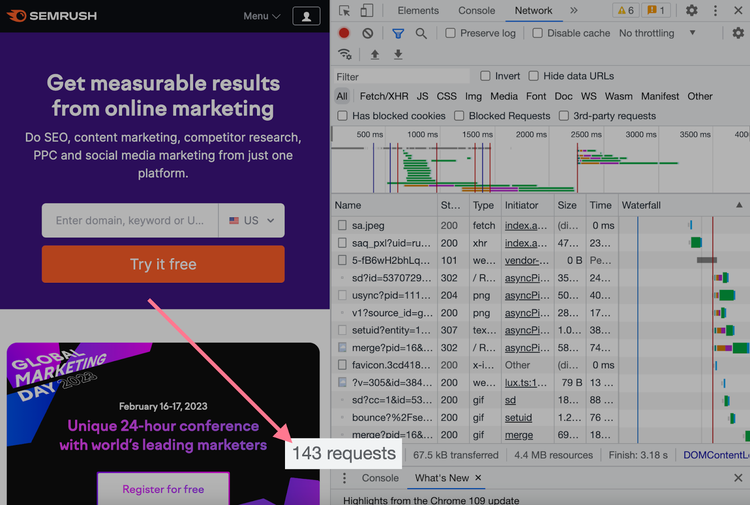750x505 pixels.
Task: Toggle the network filter funnel icon
Action: tap(397, 33)
